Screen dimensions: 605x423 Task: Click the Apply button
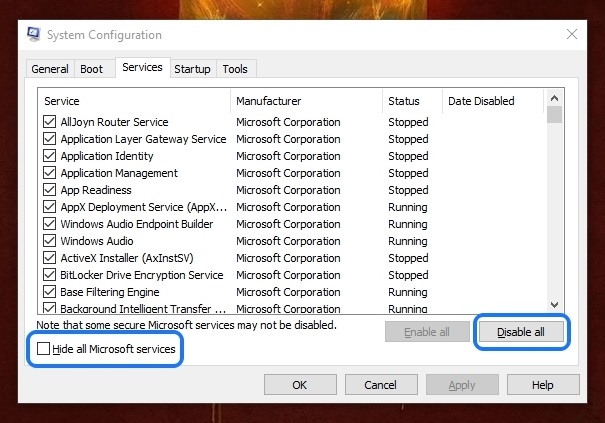click(x=462, y=385)
